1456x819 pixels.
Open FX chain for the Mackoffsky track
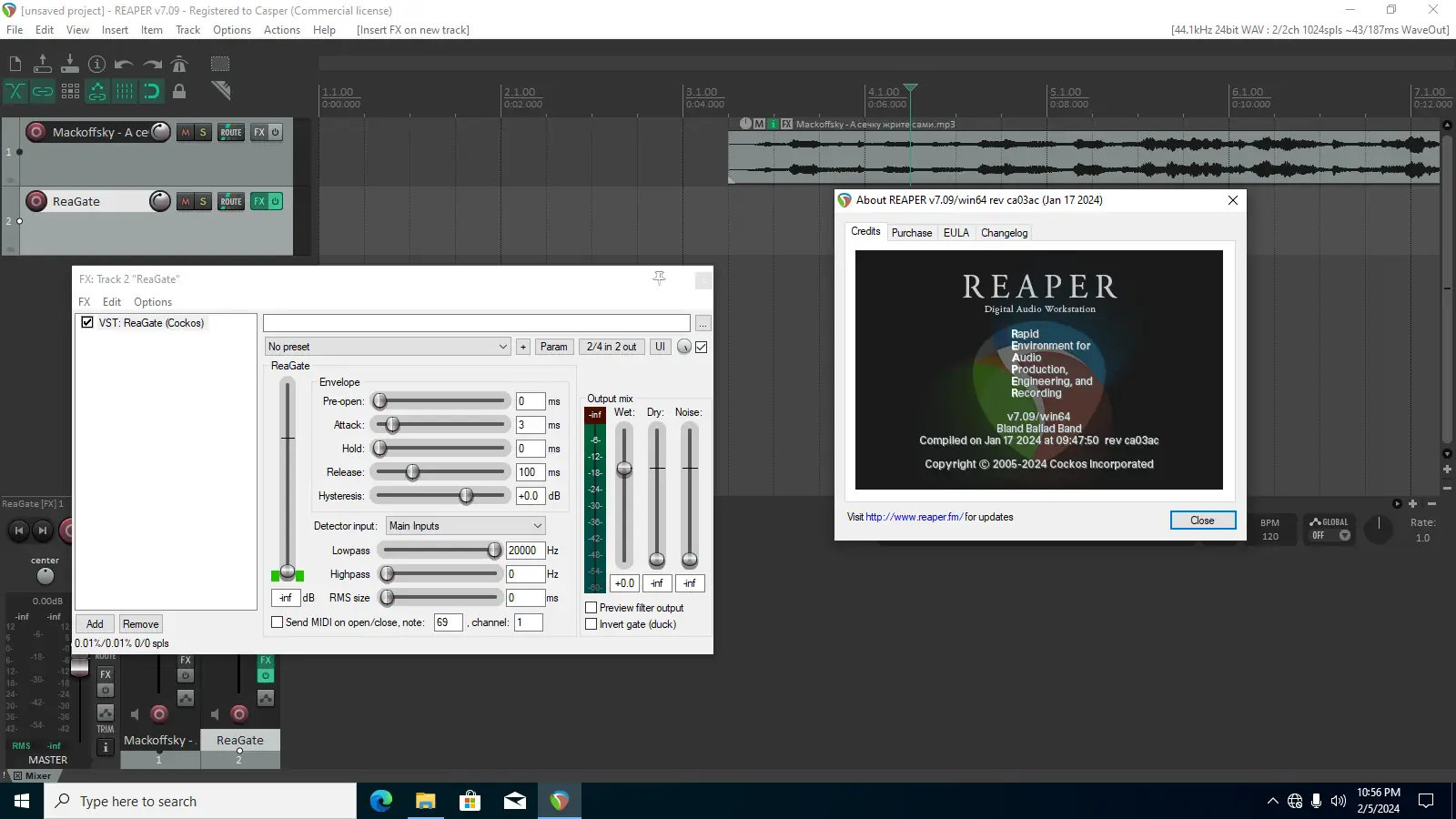click(259, 132)
